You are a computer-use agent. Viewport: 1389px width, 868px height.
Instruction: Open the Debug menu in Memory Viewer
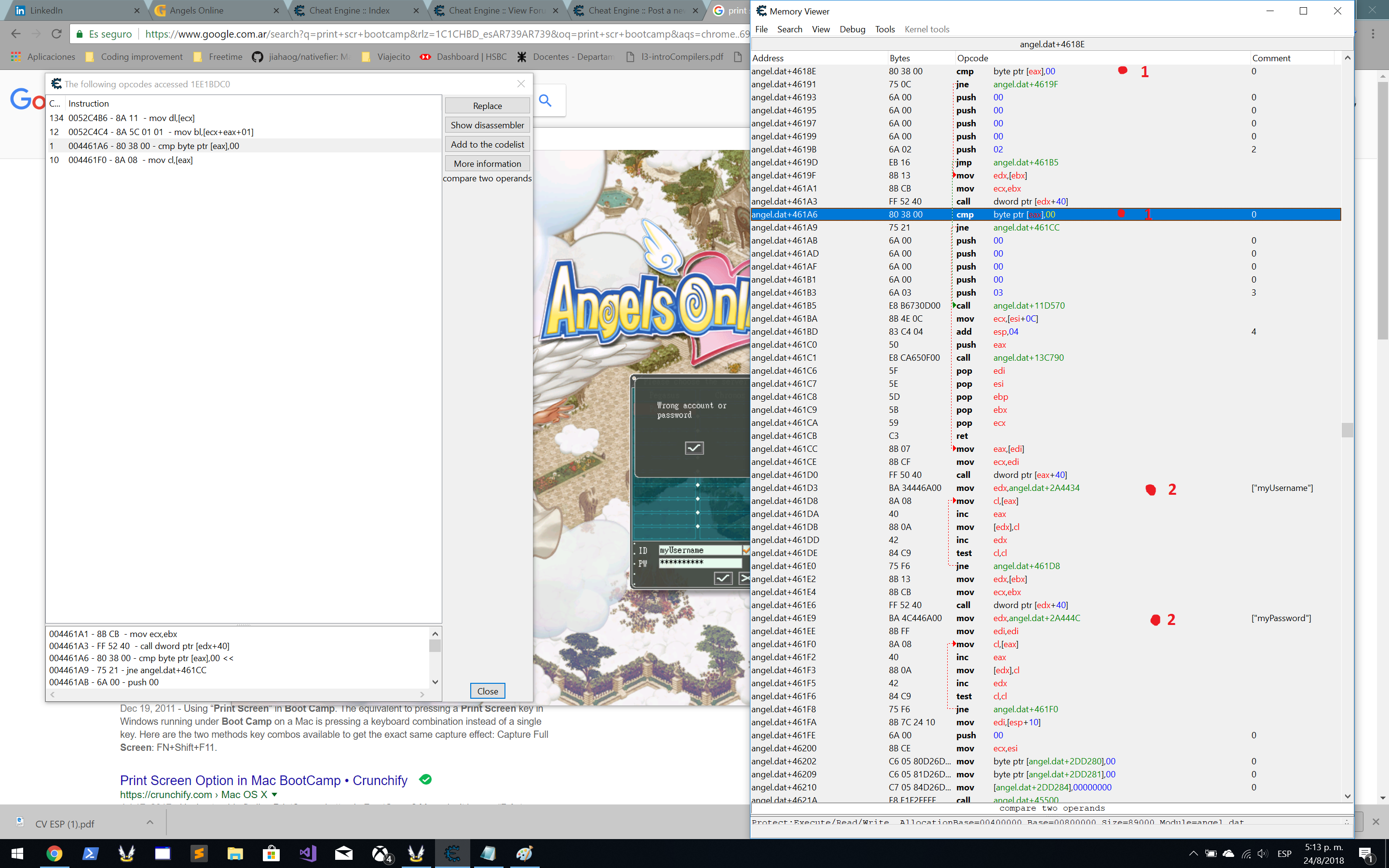tap(852, 29)
